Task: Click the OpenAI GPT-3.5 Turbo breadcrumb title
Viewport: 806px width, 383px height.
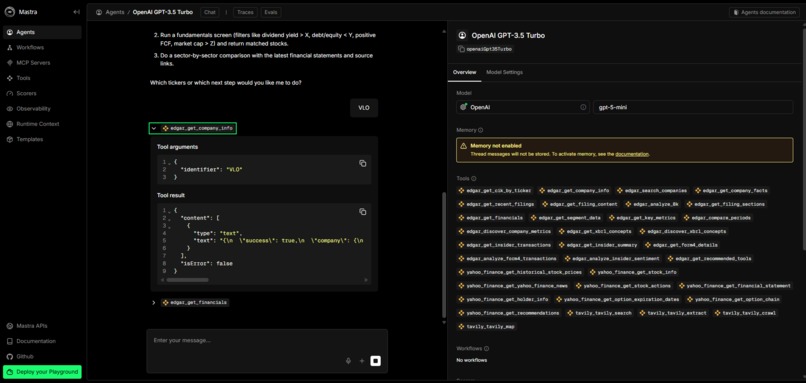Action: click(163, 12)
